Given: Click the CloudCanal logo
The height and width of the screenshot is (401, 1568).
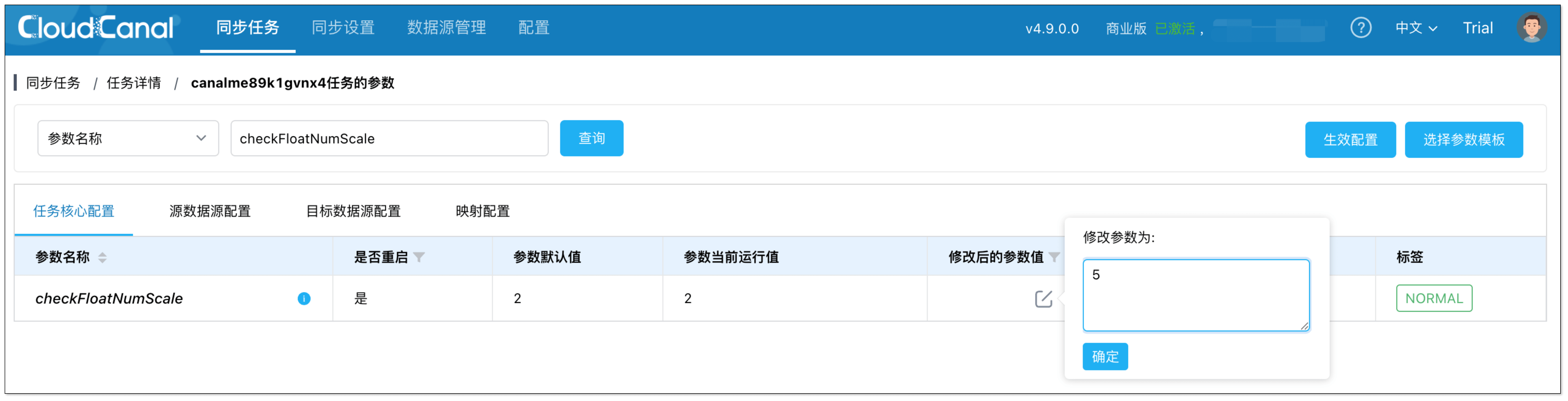Looking at the screenshot, I should [x=96, y=27].
